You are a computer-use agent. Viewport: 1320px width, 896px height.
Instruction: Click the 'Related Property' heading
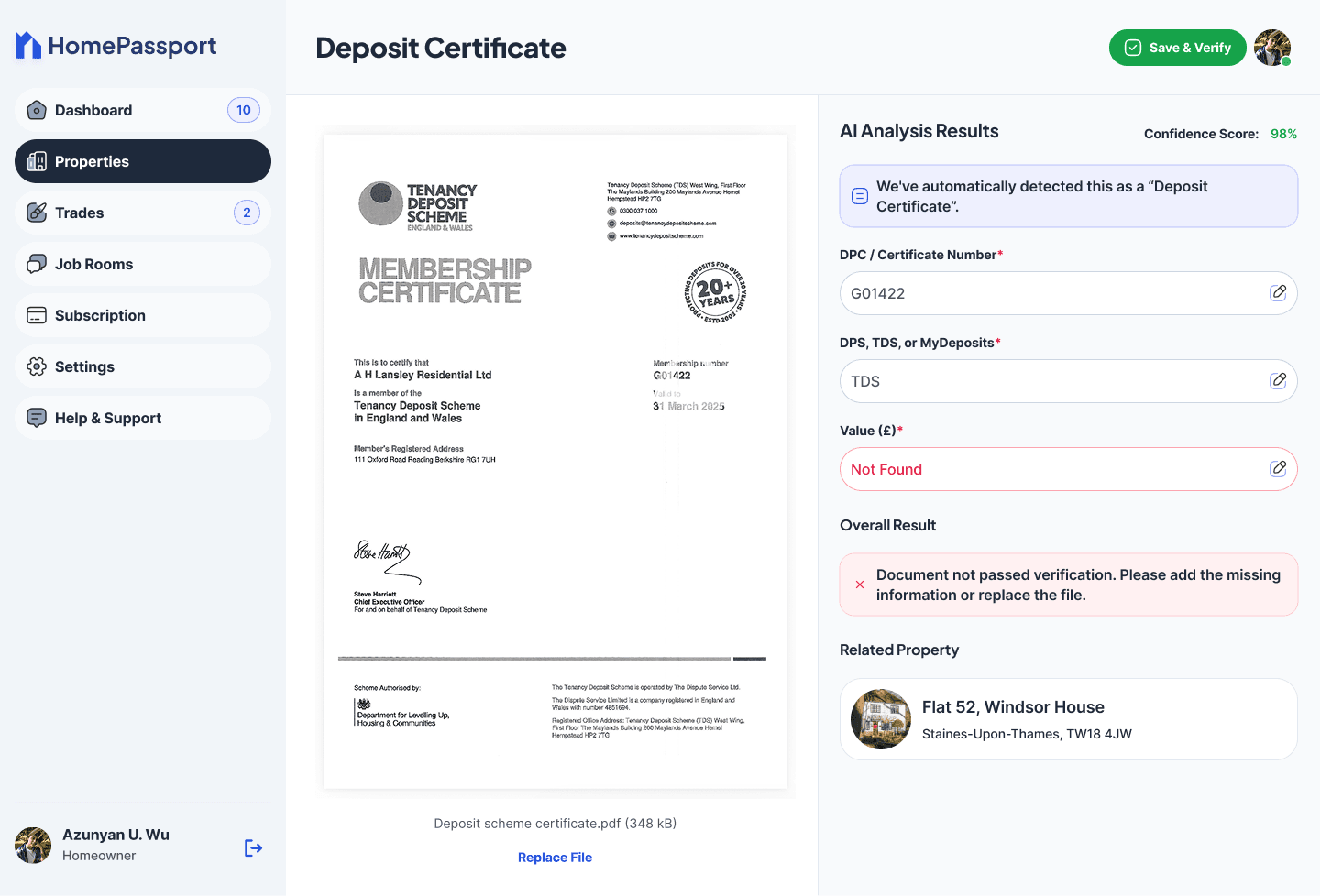click(x=899, y=650)
